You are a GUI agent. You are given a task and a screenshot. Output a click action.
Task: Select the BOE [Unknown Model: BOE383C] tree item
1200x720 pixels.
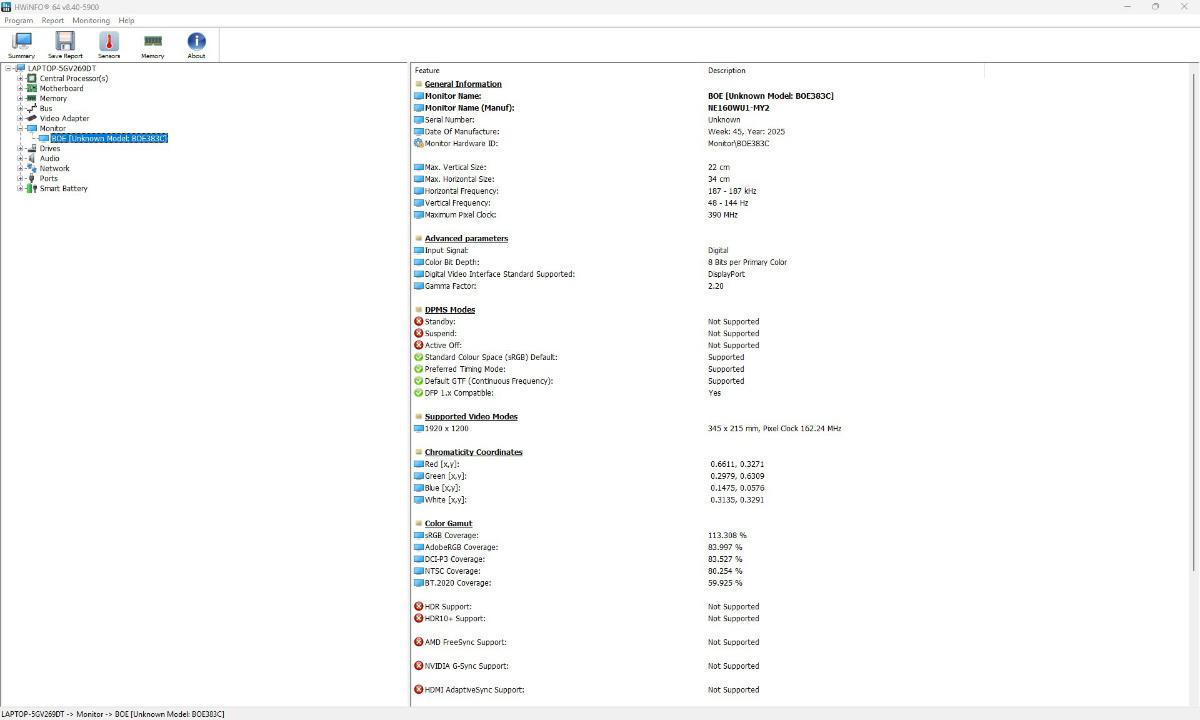click(x=109, y=138)
